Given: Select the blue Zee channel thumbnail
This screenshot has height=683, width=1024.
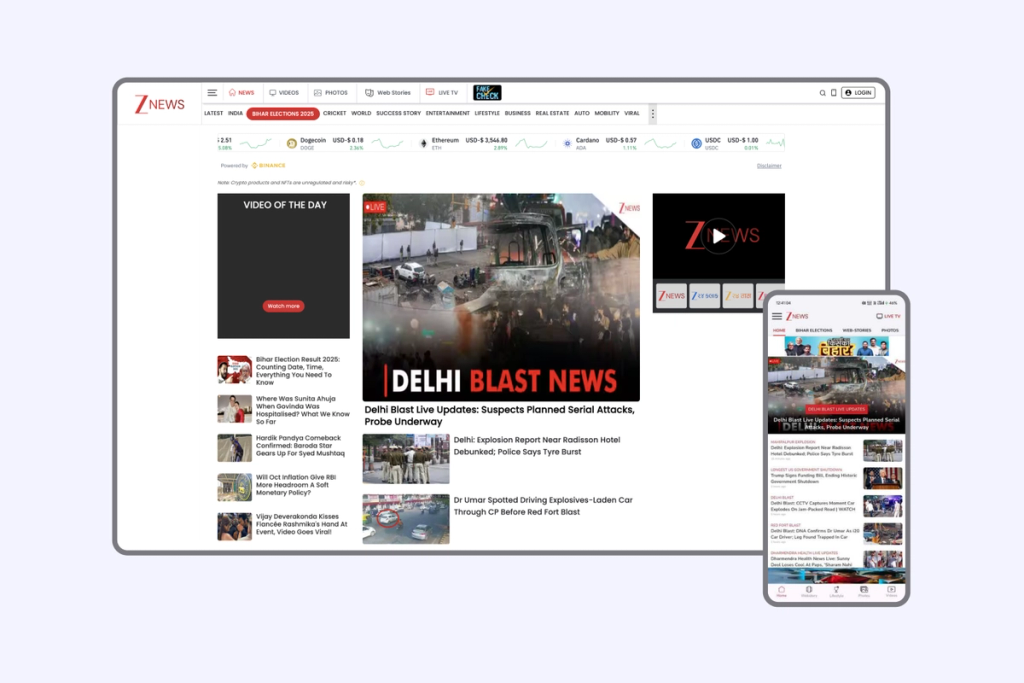Looking at the screenshot, I should tap(705, 296).
